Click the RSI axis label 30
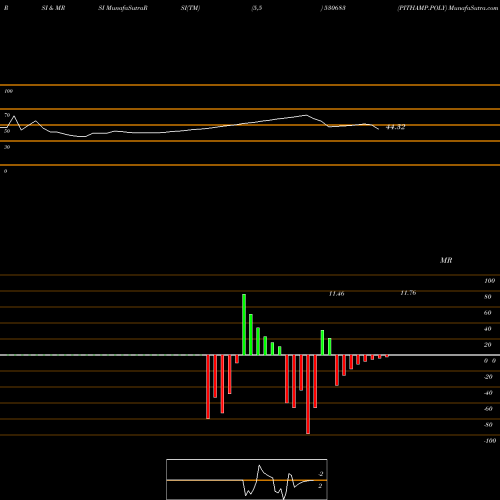Image resolution: width=500 pixels, height=500 pixels. click(x=7, y=147)
